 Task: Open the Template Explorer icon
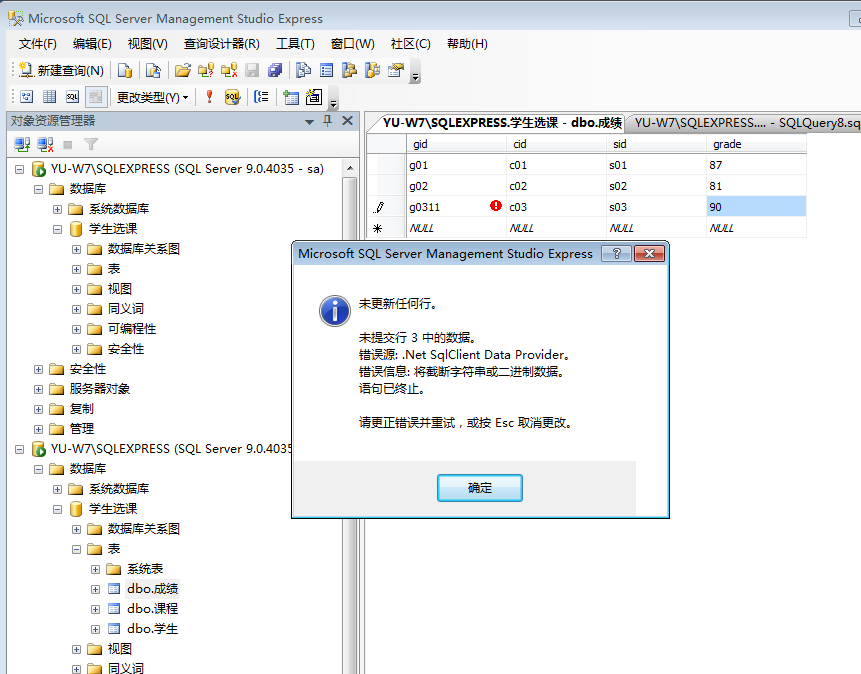click(372, 70)
